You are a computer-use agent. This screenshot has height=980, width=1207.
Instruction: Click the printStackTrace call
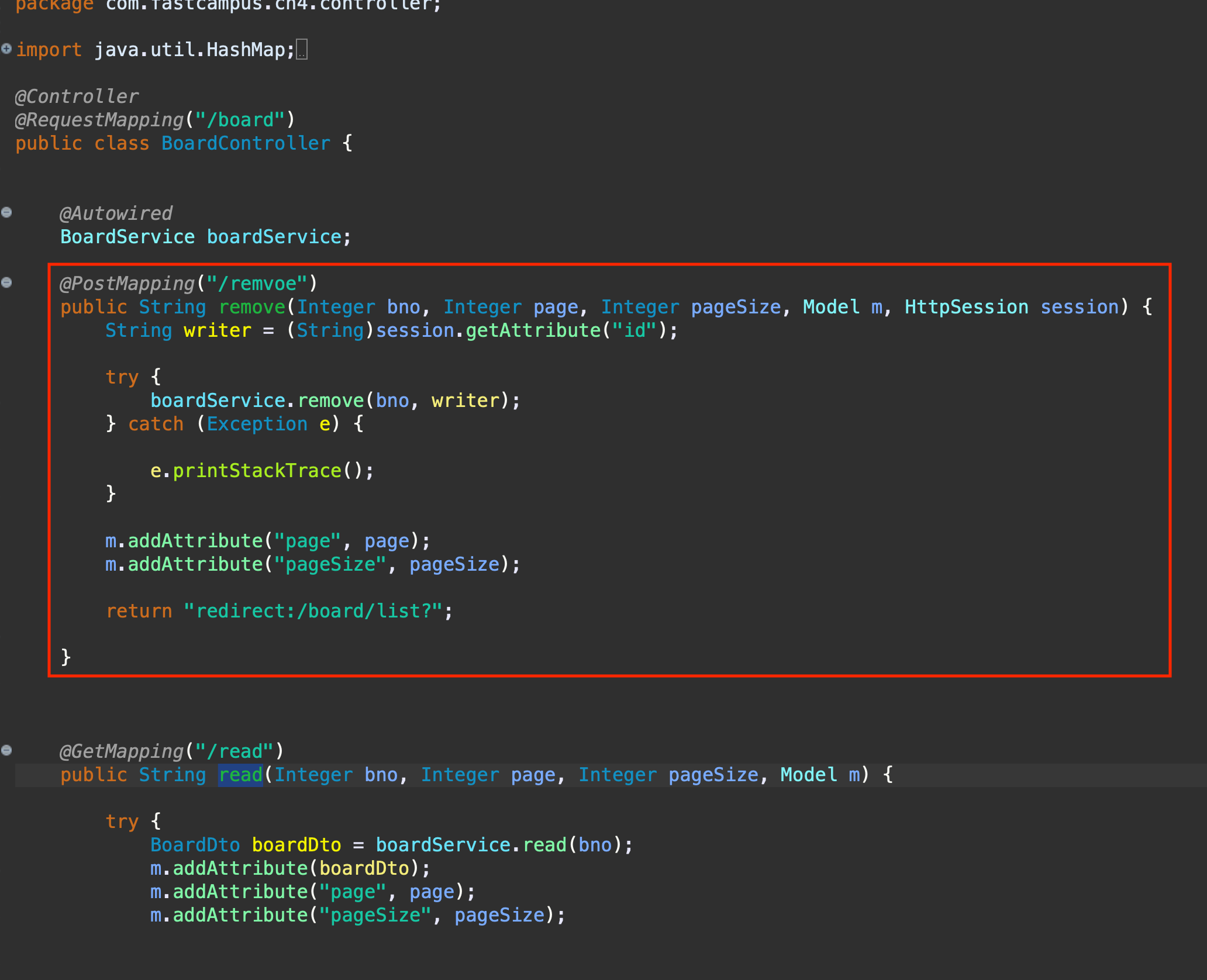pos(257,471)
